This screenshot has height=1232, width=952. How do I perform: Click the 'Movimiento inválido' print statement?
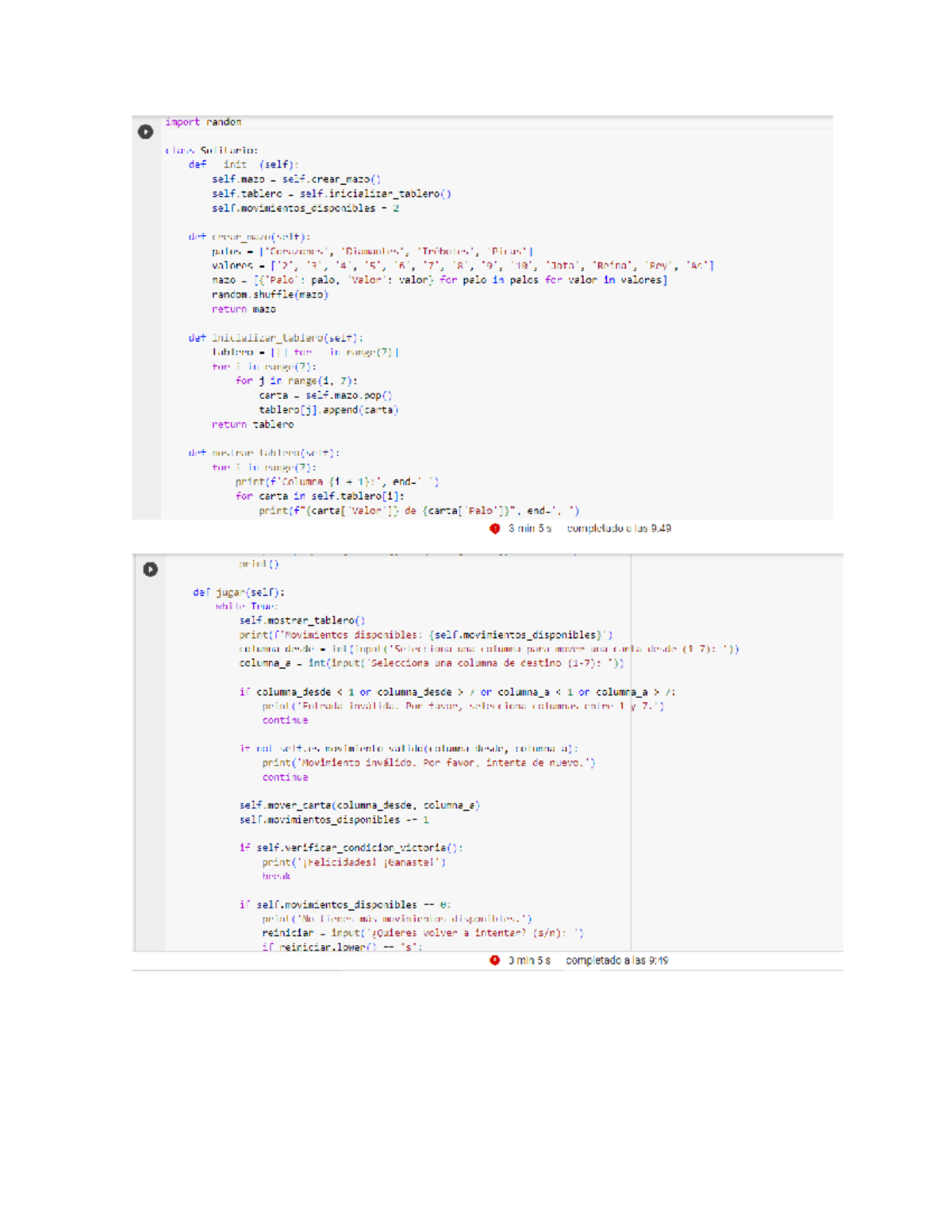coord(428,762)
